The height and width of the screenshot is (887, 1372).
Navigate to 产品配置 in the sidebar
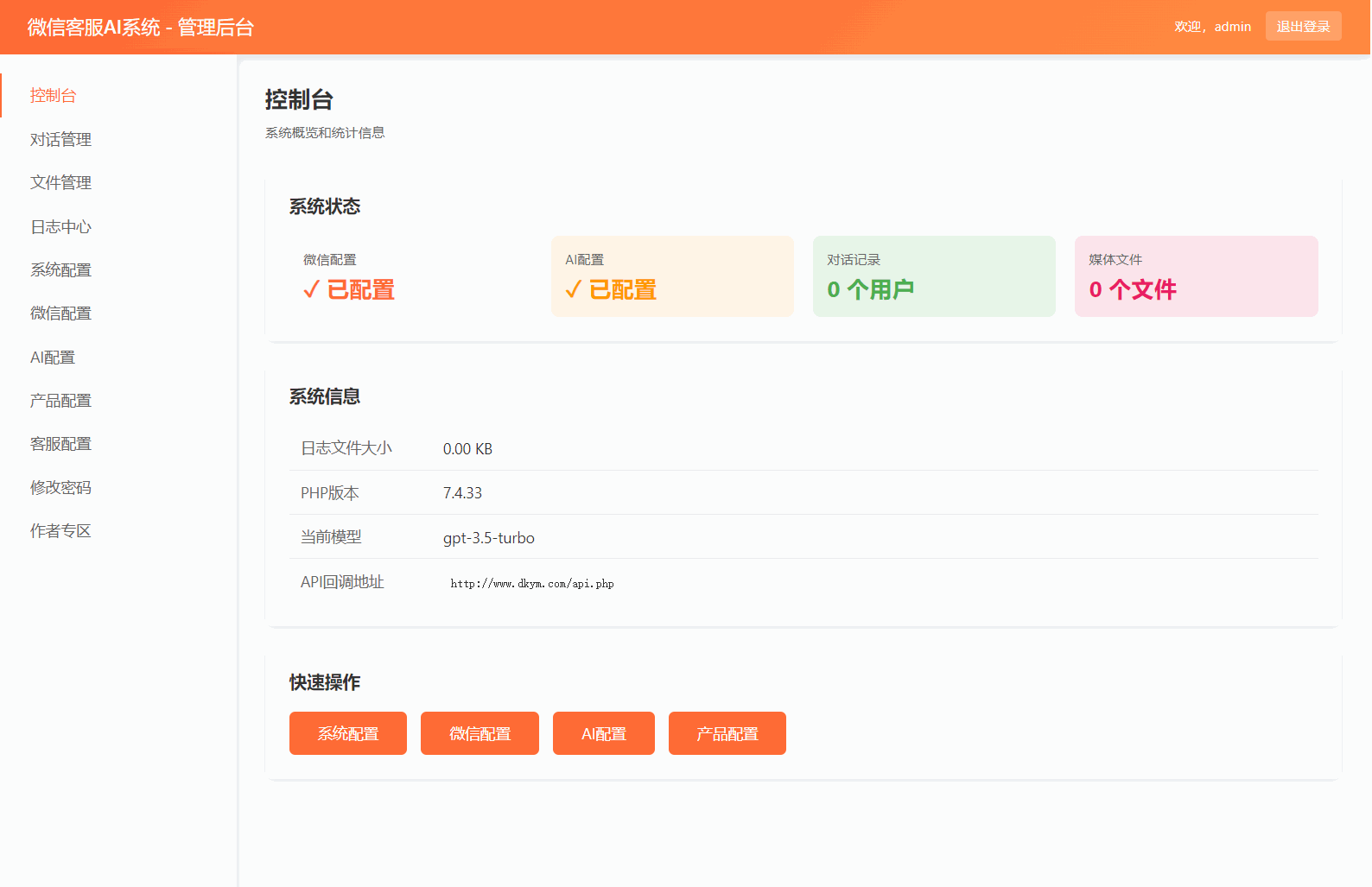(60, 400)
